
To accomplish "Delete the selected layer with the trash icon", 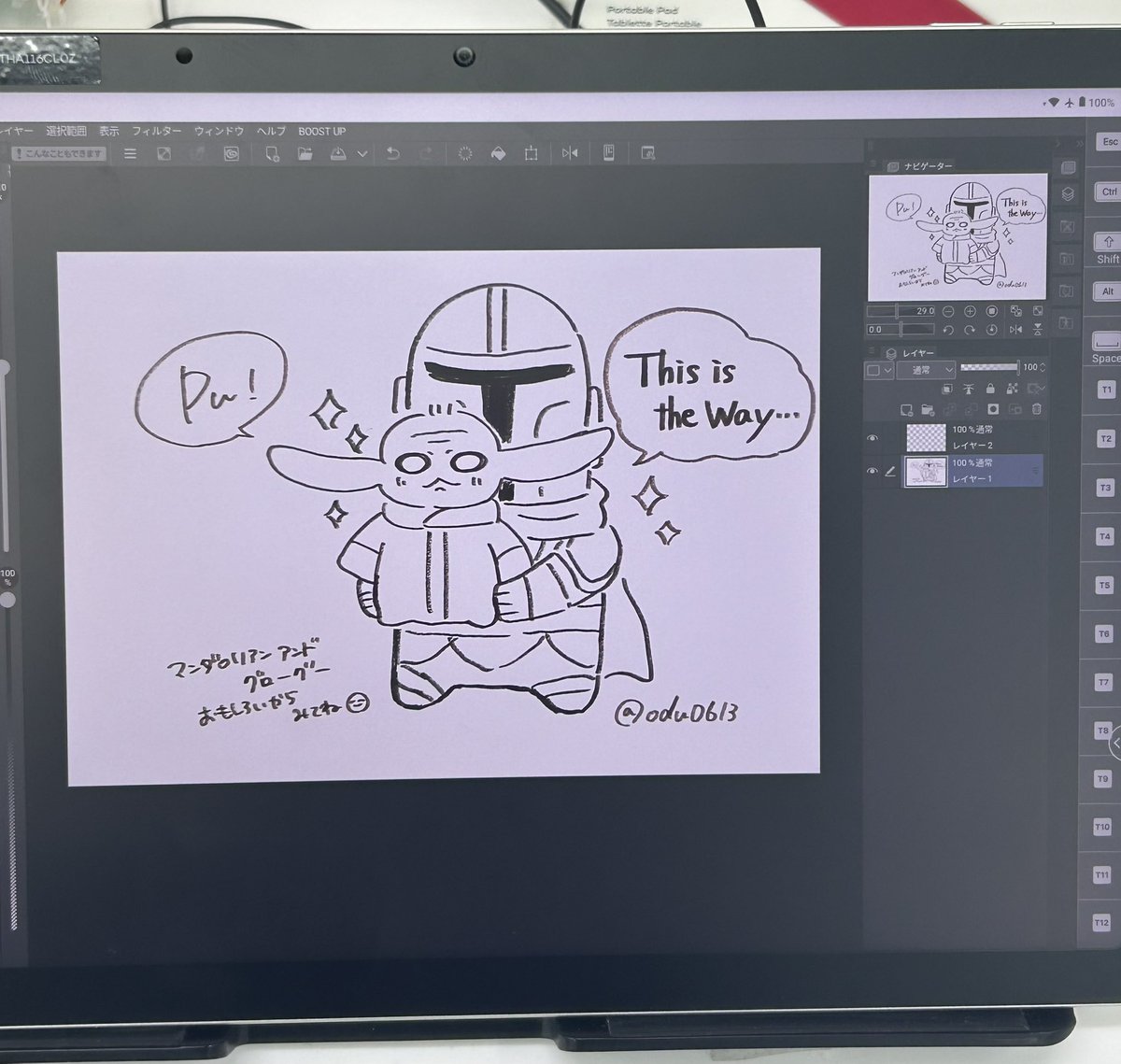I will (1037, 409).
